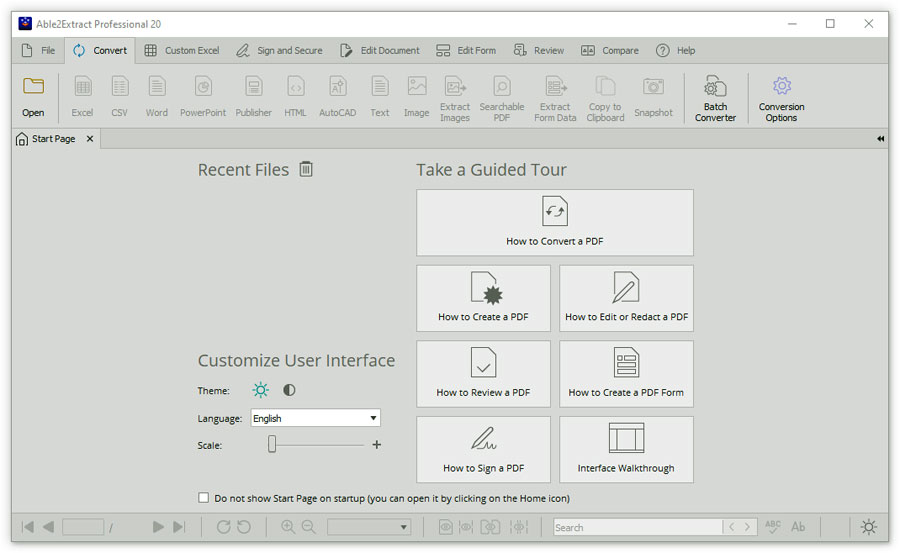
Task: Open the Help menu
Action: pyautogui.click(x=676, y=51)
